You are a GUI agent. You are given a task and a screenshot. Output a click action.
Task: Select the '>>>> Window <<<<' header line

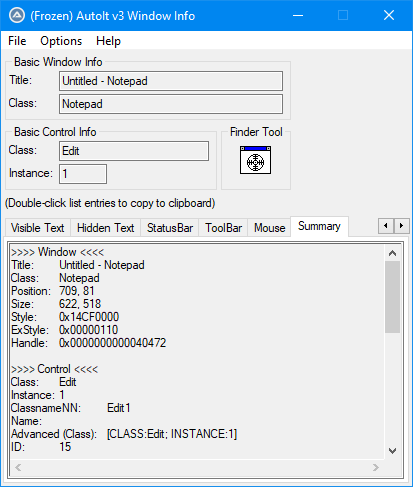pyautogui.click(x=57, y=252)
